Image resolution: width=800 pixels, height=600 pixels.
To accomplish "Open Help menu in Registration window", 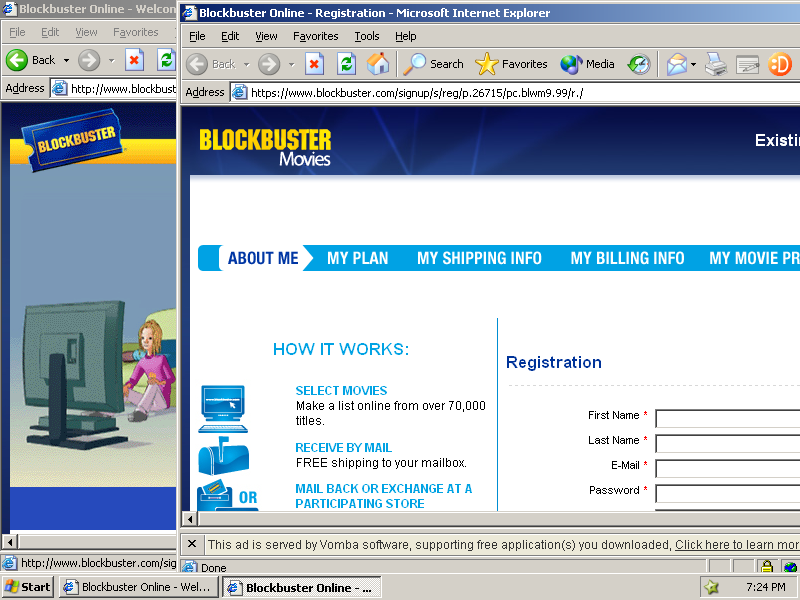I will pos(406,36).
